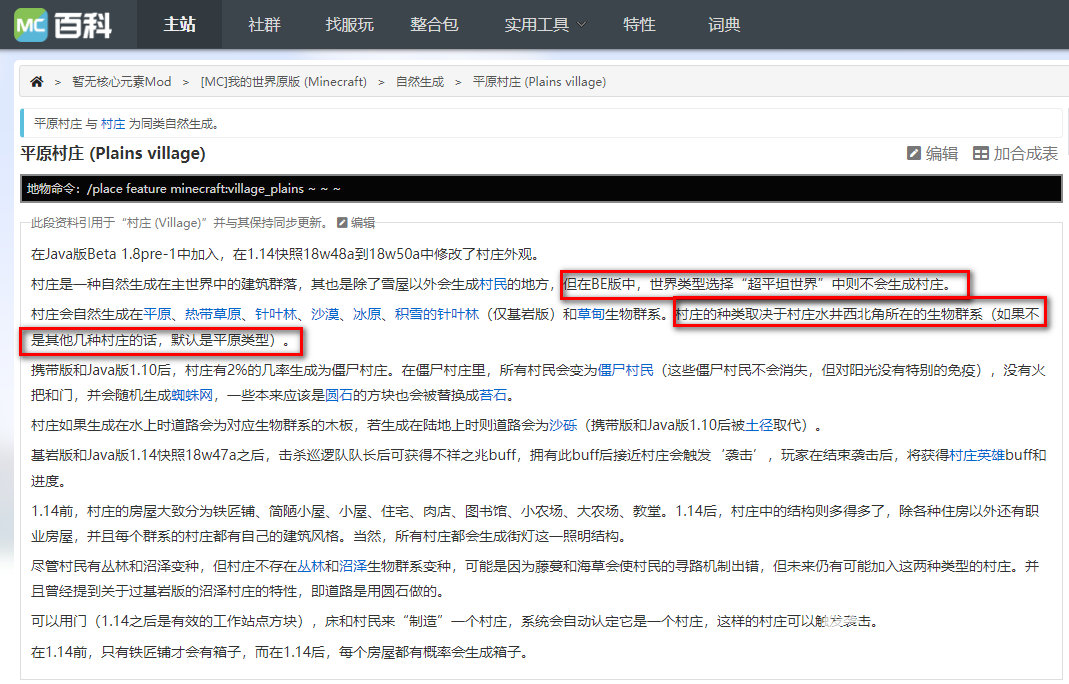The height and width of the screenshot is (684, 1069).
Task: Open the 特性 nav item
Action: click(639, 25)
